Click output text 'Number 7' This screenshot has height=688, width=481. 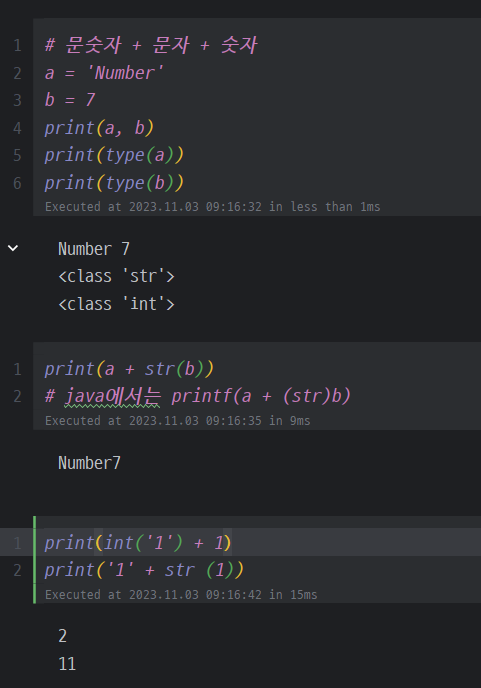coord(94,249)
